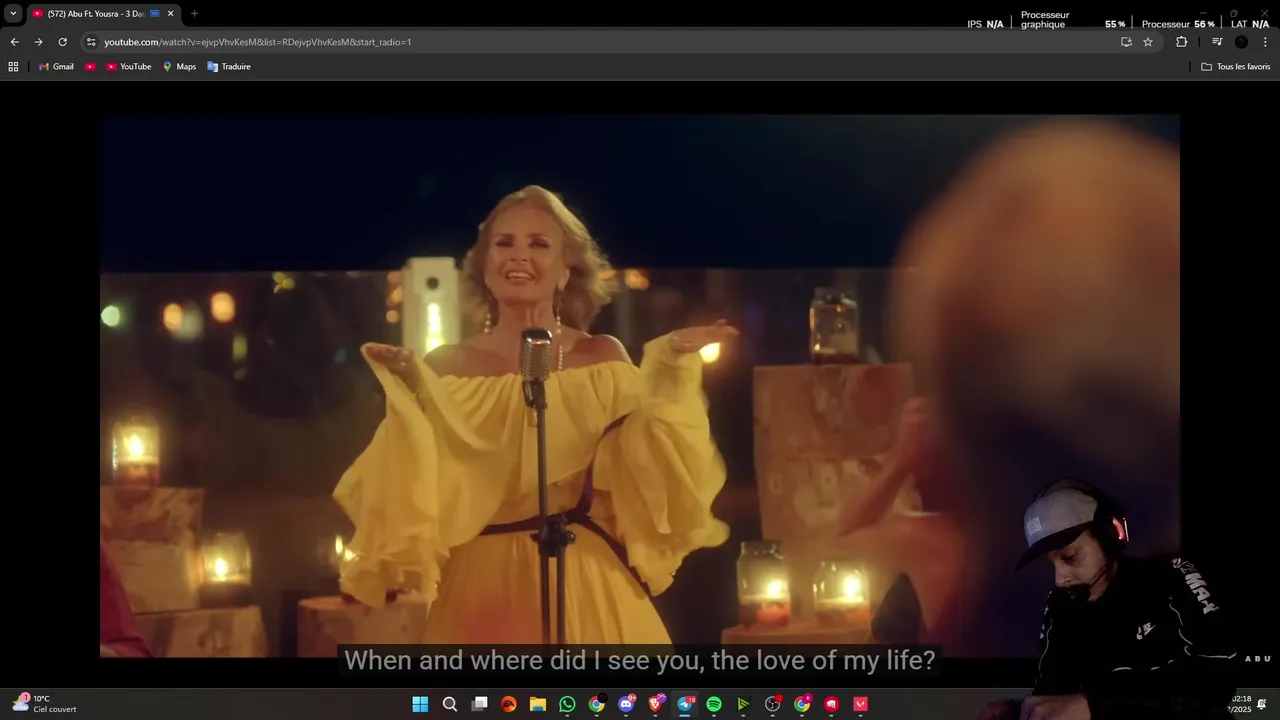Open the YouTube labeled bookmark
The height and width of the screenshot is (720, 1280).
[x=128, y=67]
